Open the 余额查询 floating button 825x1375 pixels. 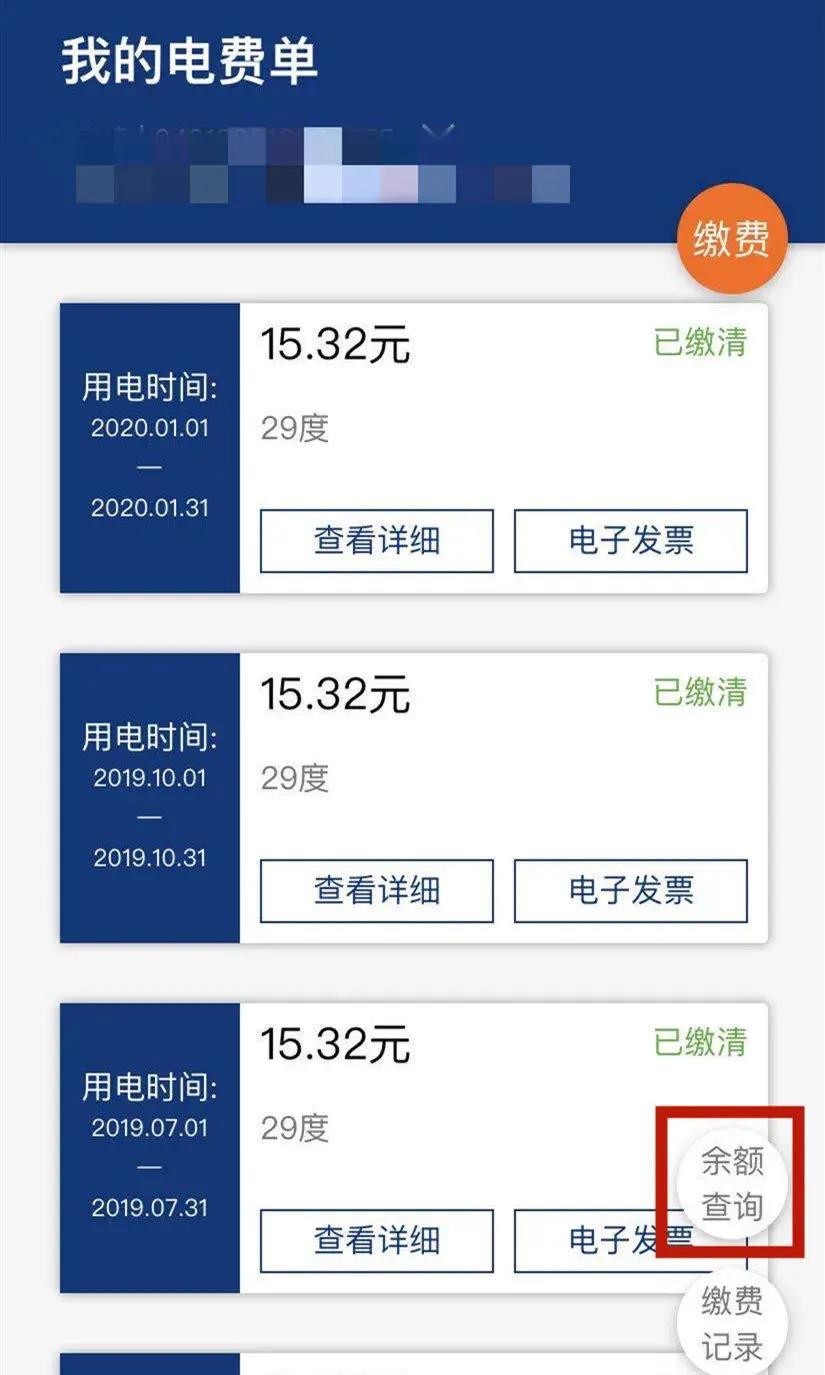[732, 1184]
